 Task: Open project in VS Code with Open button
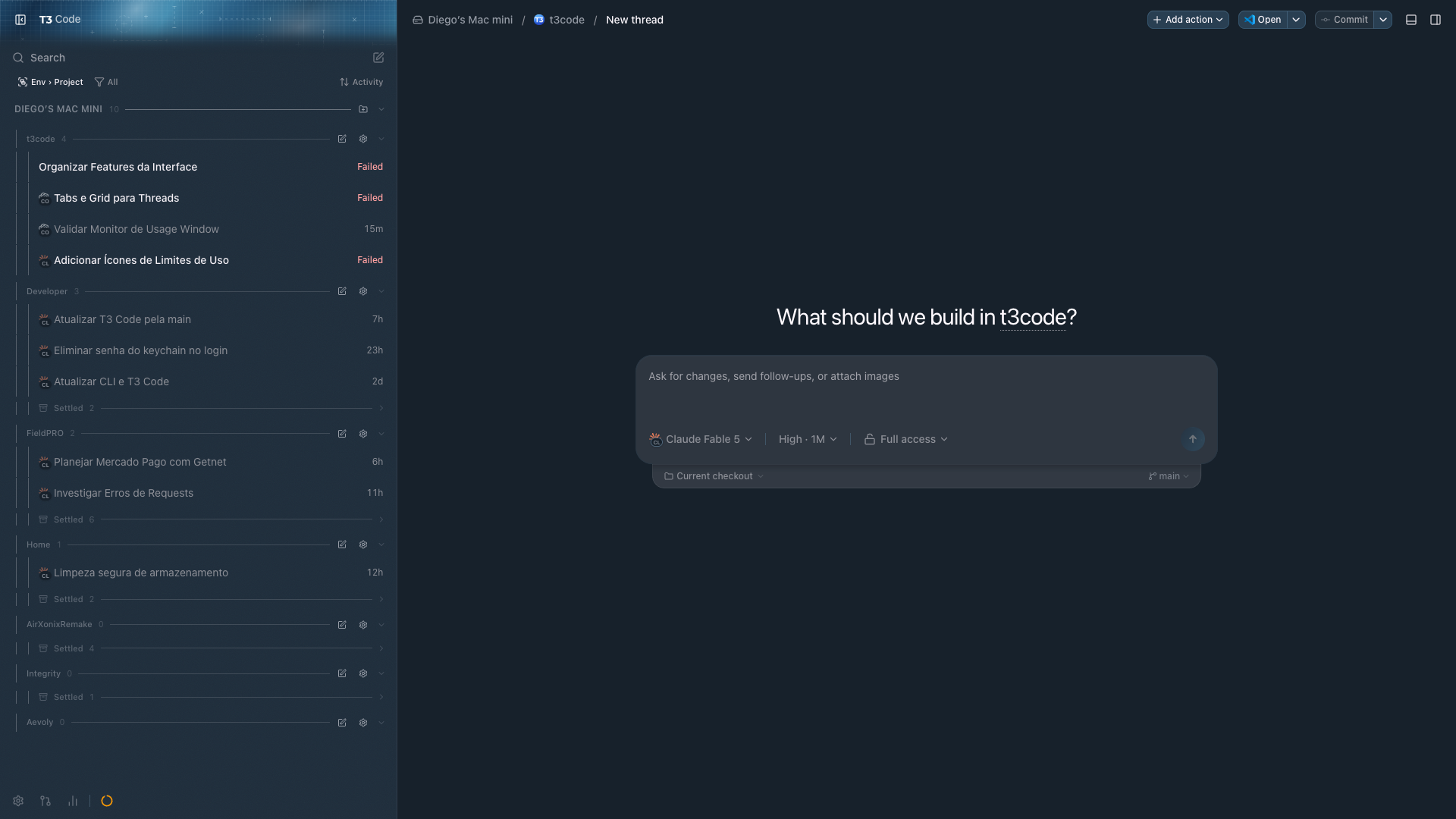coord(1263,20)
